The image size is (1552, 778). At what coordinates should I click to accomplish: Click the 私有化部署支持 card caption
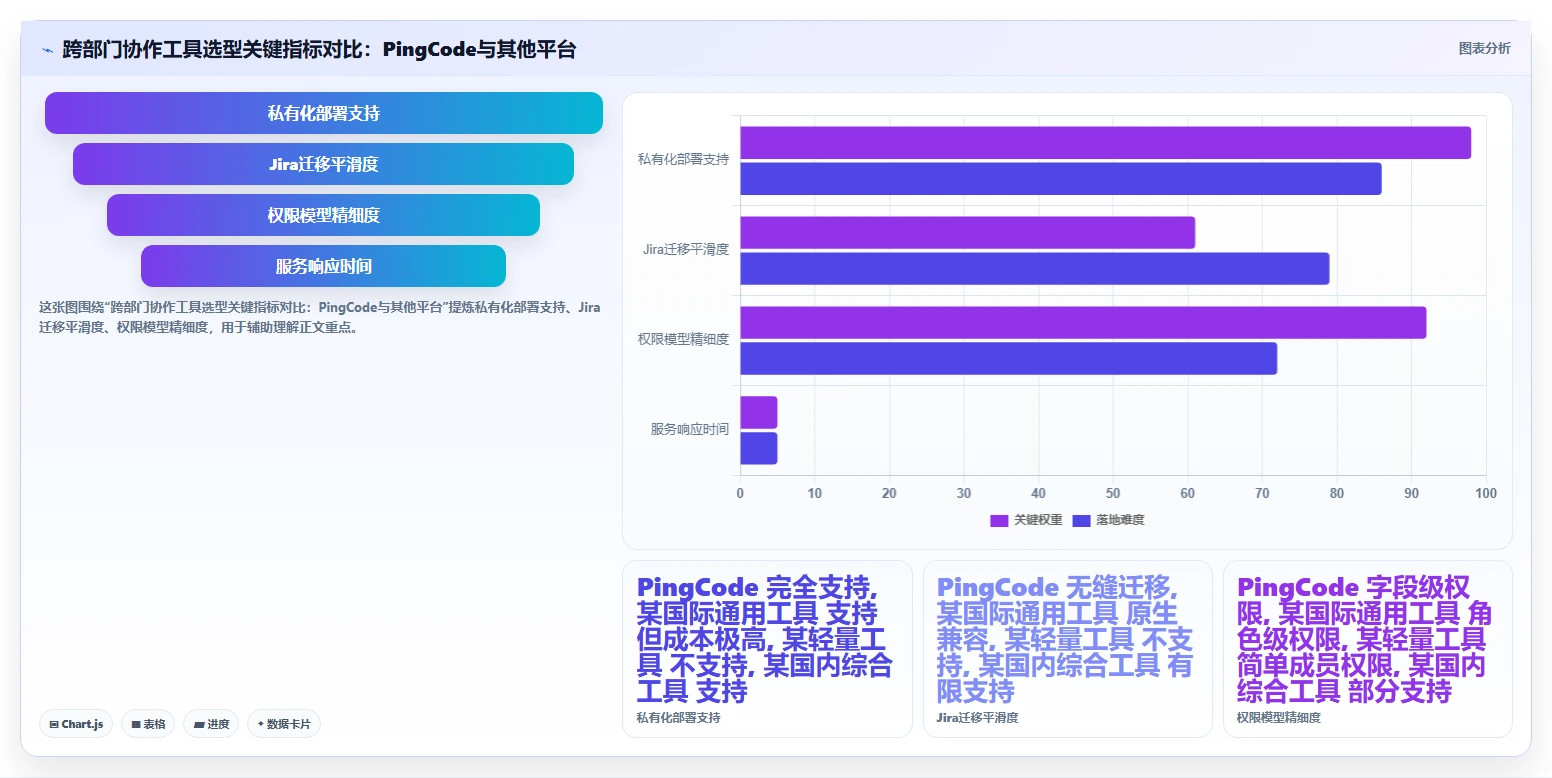(678, 718)
